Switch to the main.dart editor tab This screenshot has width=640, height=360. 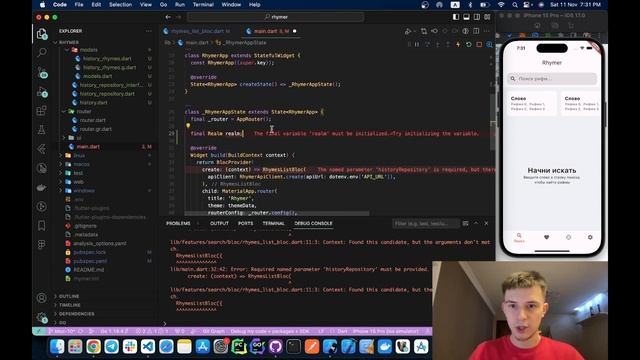pyautogui.click(x=271, y=31)
